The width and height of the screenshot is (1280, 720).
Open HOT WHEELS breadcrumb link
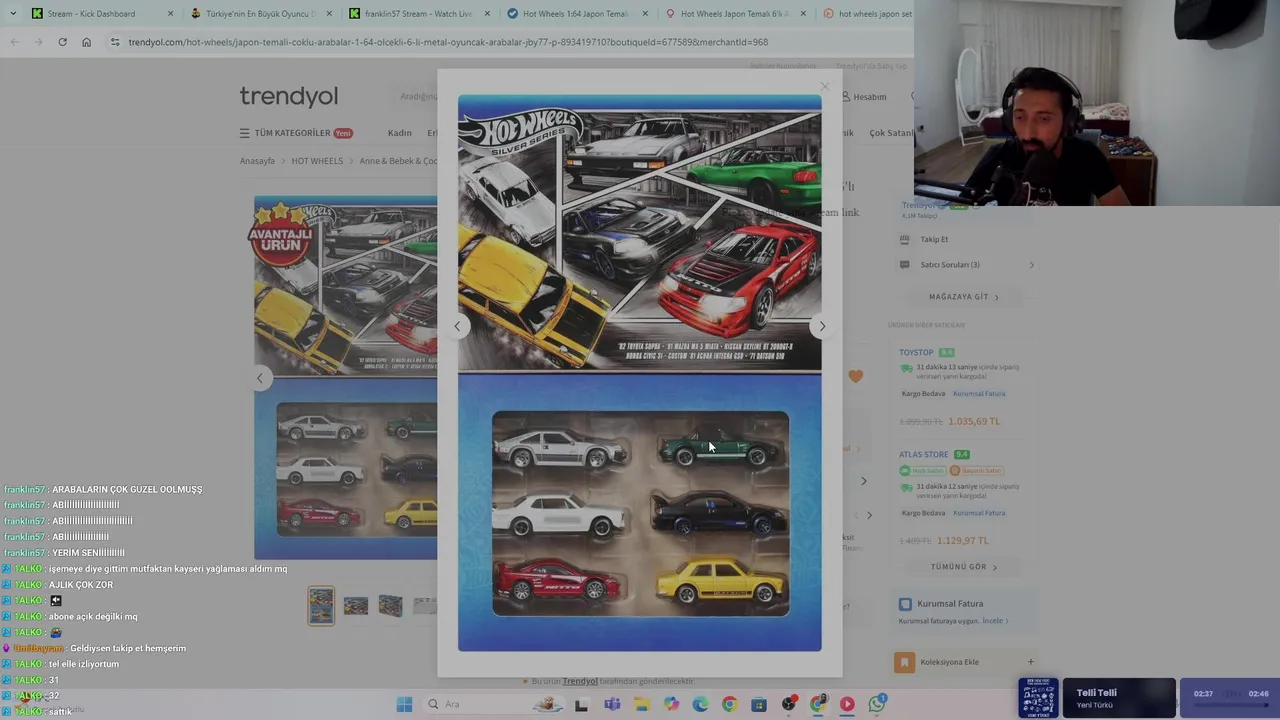pyautogui.click(x=317, y=161)
